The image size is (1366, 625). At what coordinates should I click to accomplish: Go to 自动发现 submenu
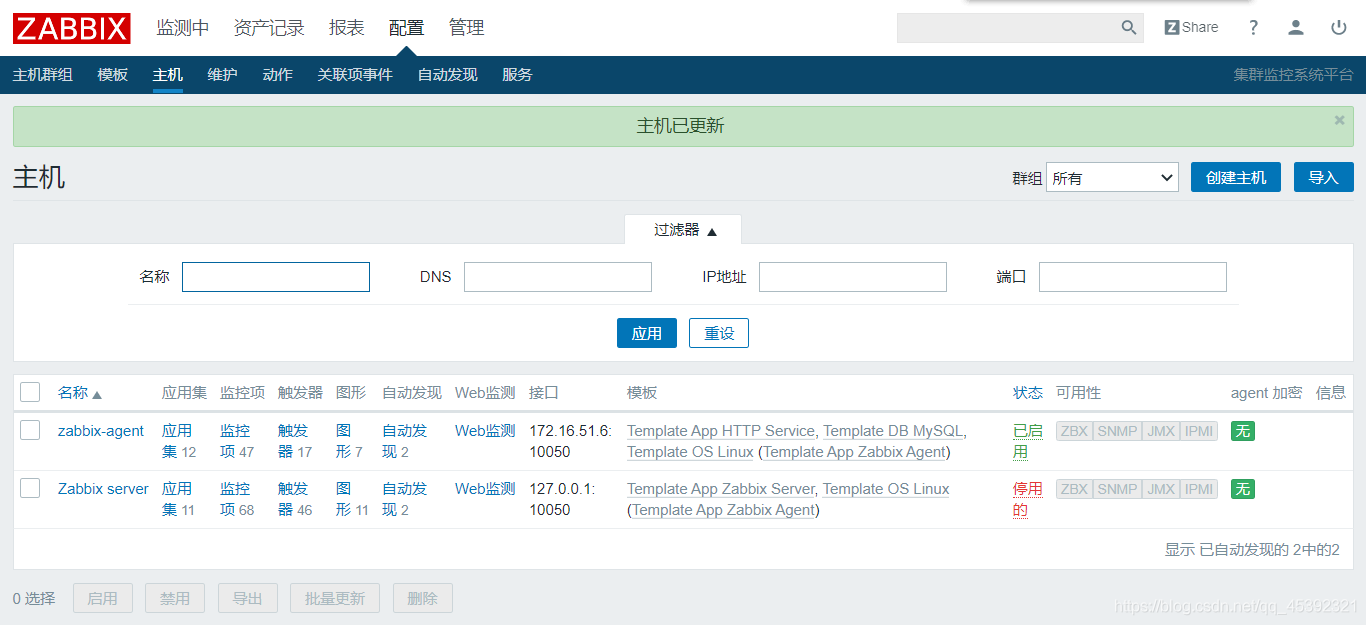click(448, 75)
